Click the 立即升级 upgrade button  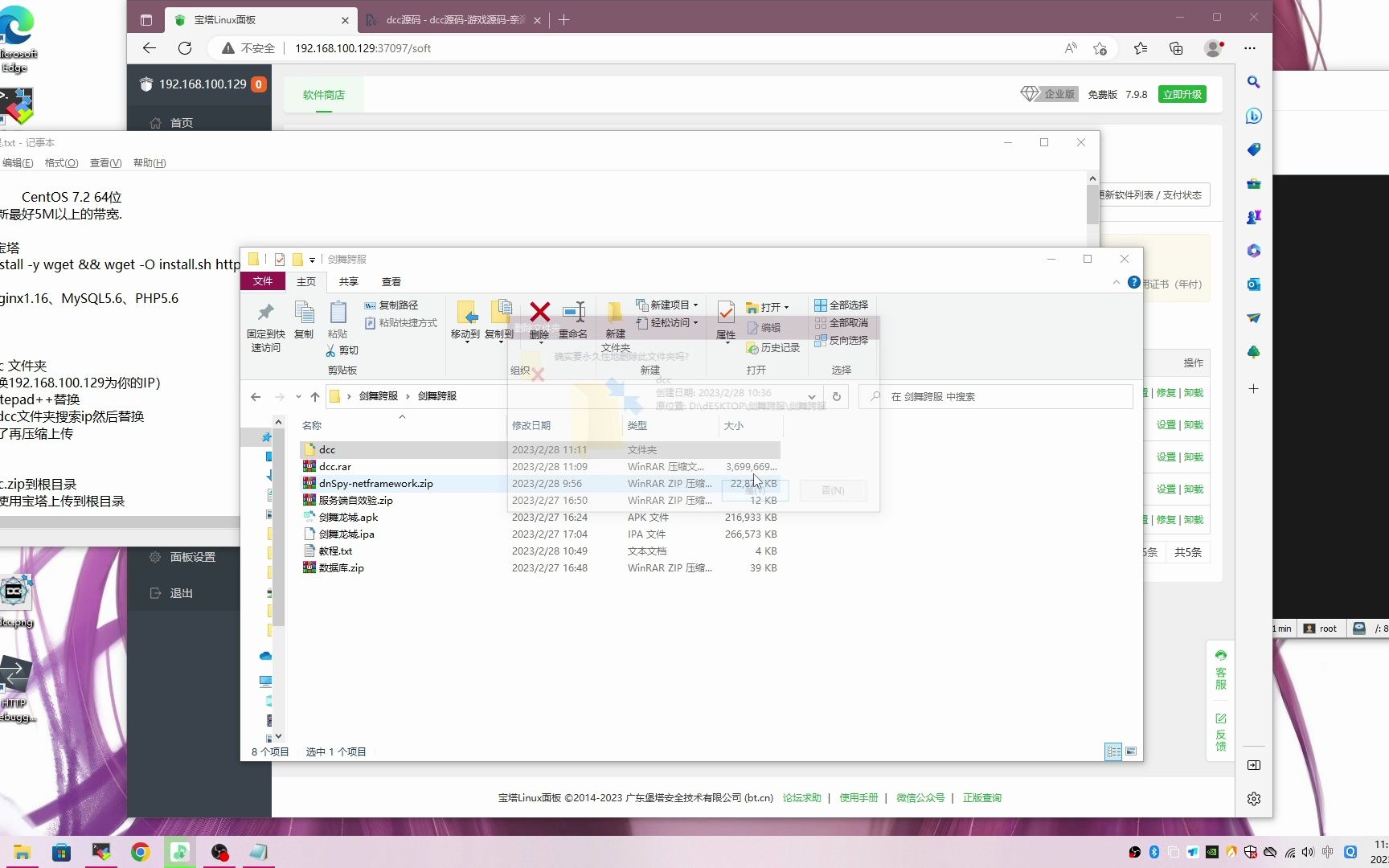click(x=1182, y=94)
